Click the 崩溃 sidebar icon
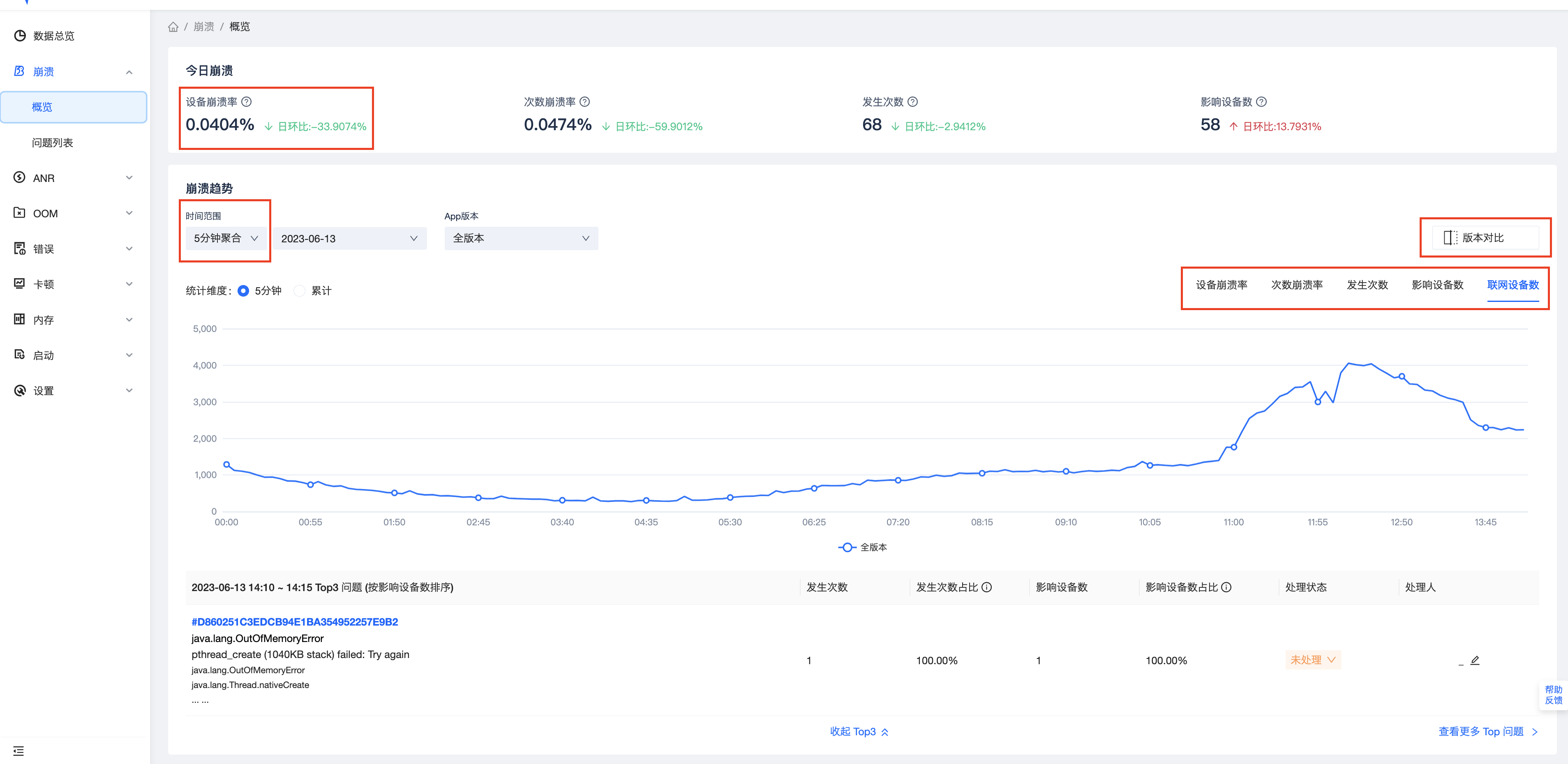 [x=19, y=71]
